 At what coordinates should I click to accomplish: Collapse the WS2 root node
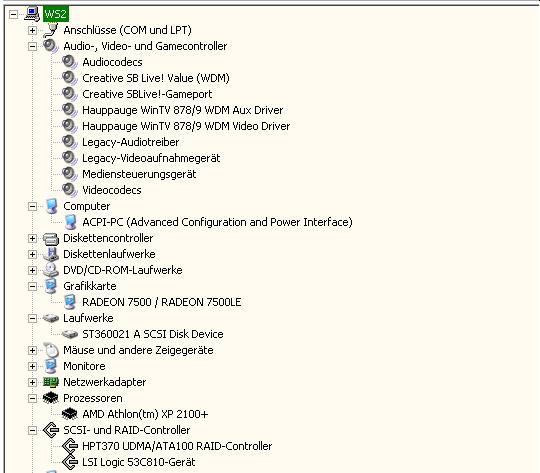13,14
